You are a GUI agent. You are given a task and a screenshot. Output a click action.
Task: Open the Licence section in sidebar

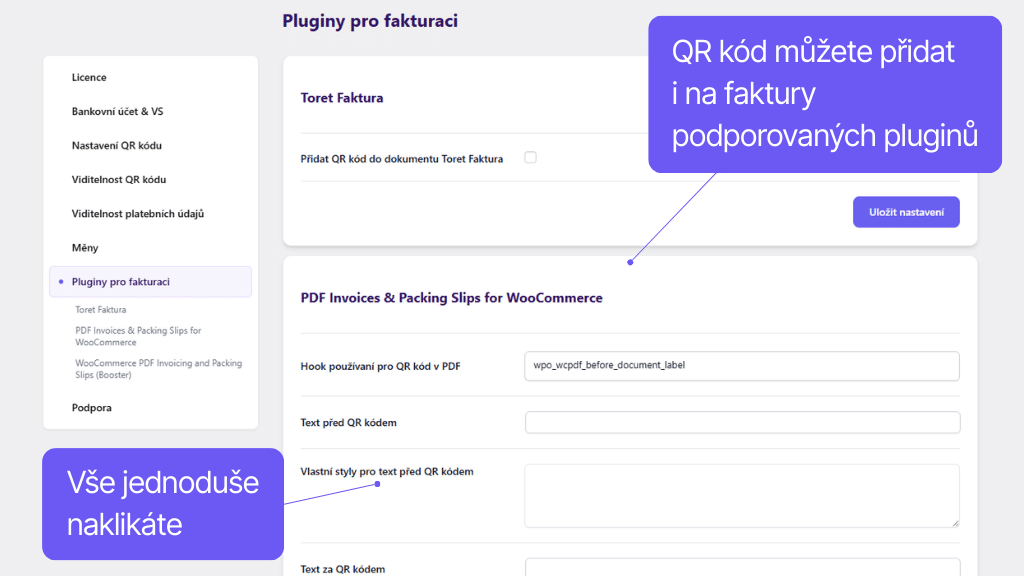point(89,77)
